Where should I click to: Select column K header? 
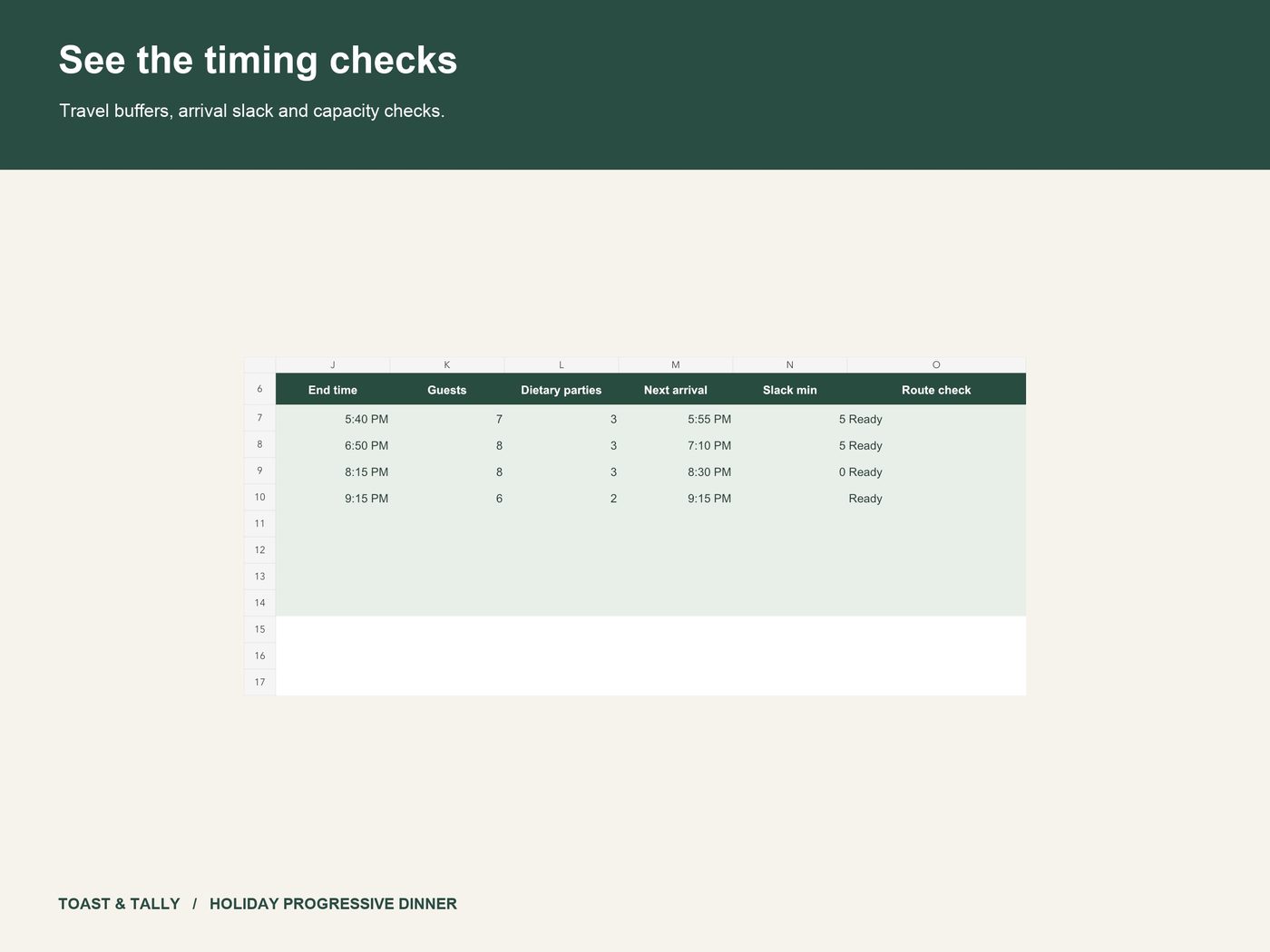pos(447,364)
